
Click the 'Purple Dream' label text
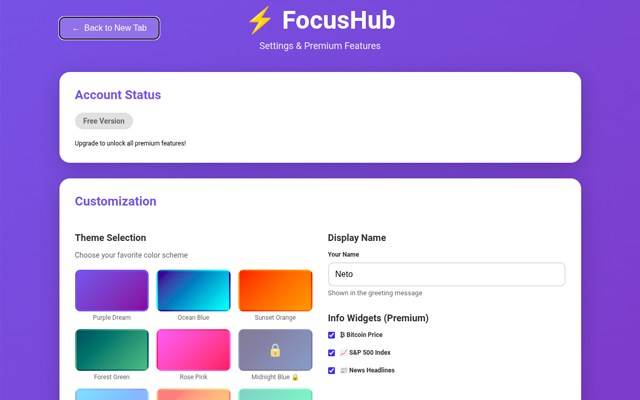pos(112,318)
